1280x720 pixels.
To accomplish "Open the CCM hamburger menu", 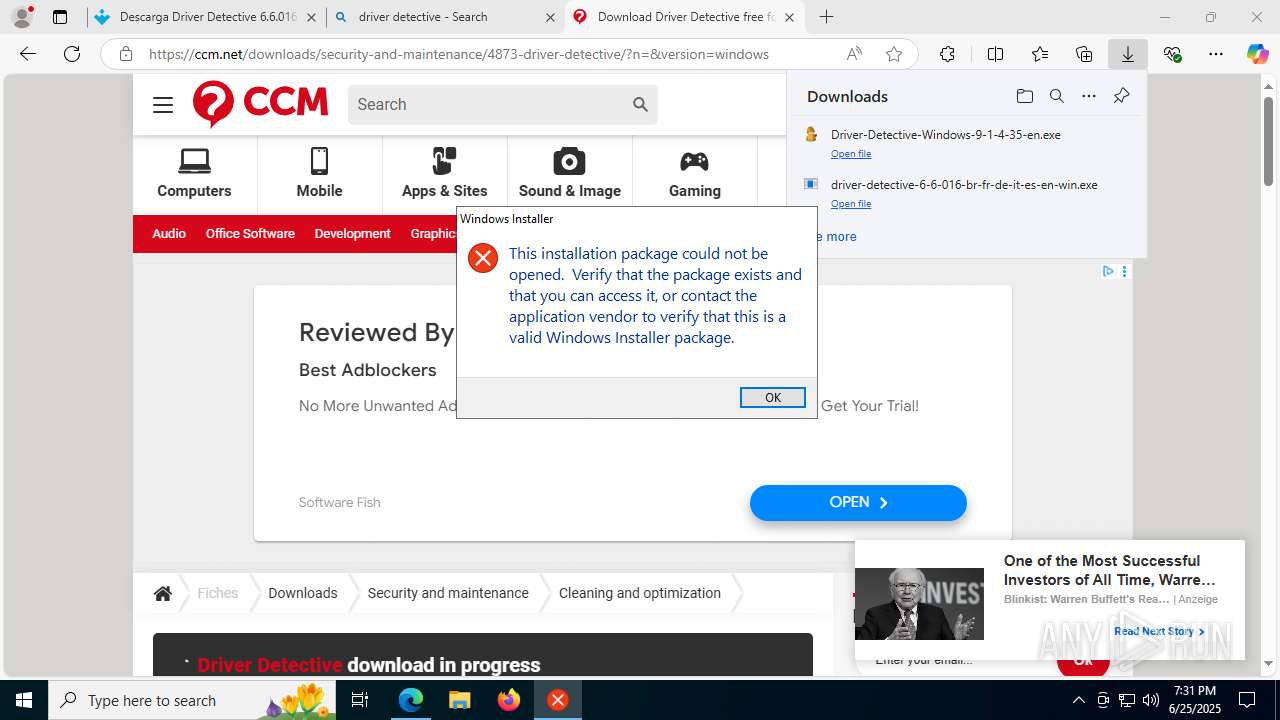I will 163,104.
